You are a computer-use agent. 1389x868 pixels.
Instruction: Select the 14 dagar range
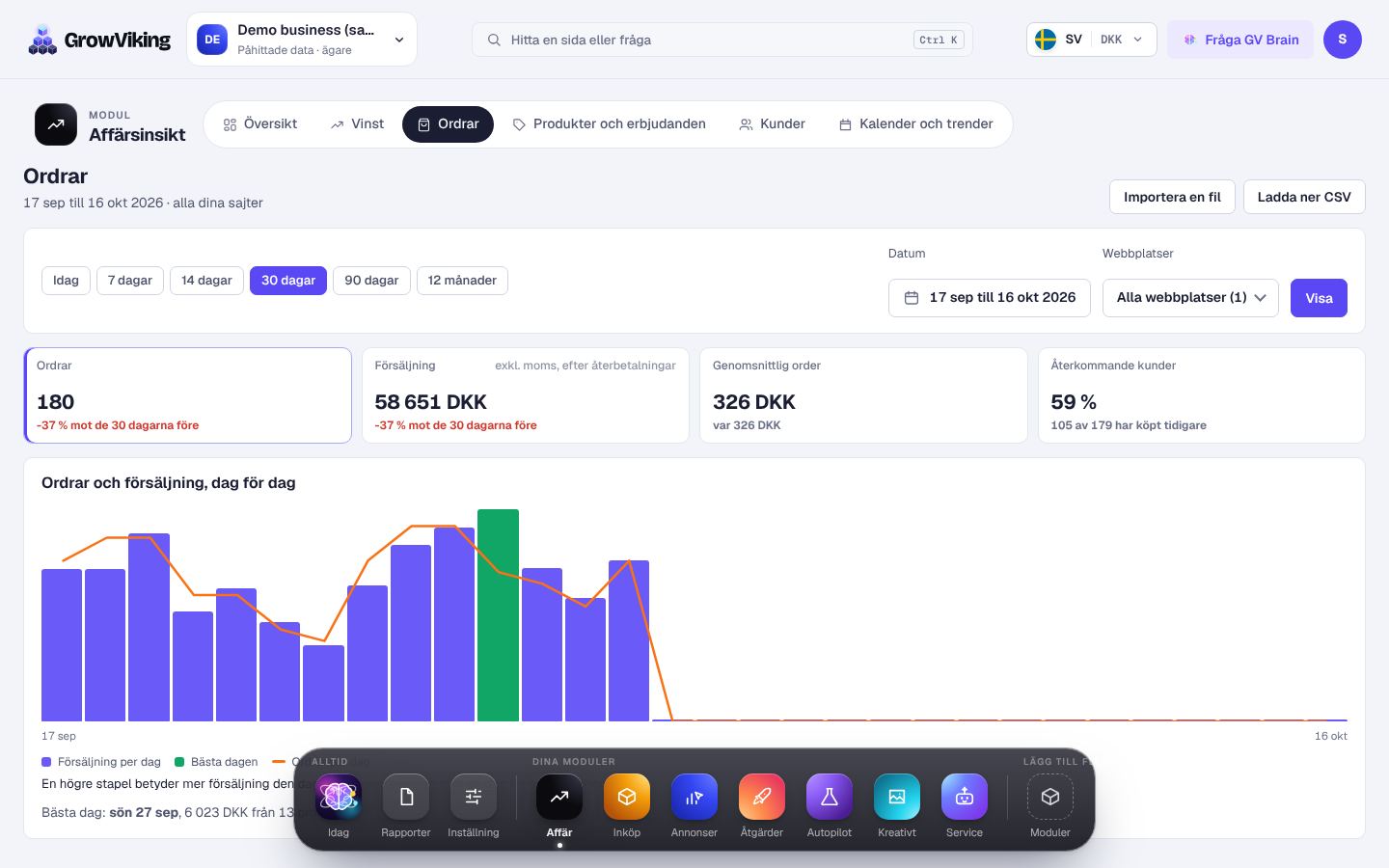(206, 281)
